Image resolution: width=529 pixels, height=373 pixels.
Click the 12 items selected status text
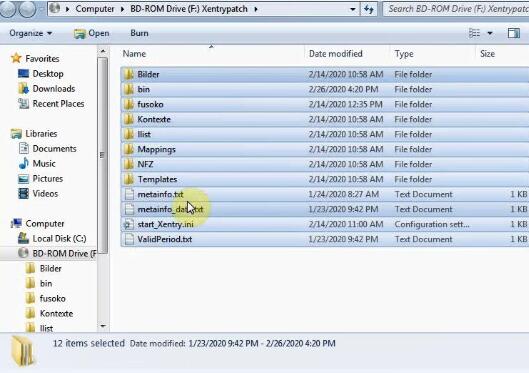click(89, 343)
